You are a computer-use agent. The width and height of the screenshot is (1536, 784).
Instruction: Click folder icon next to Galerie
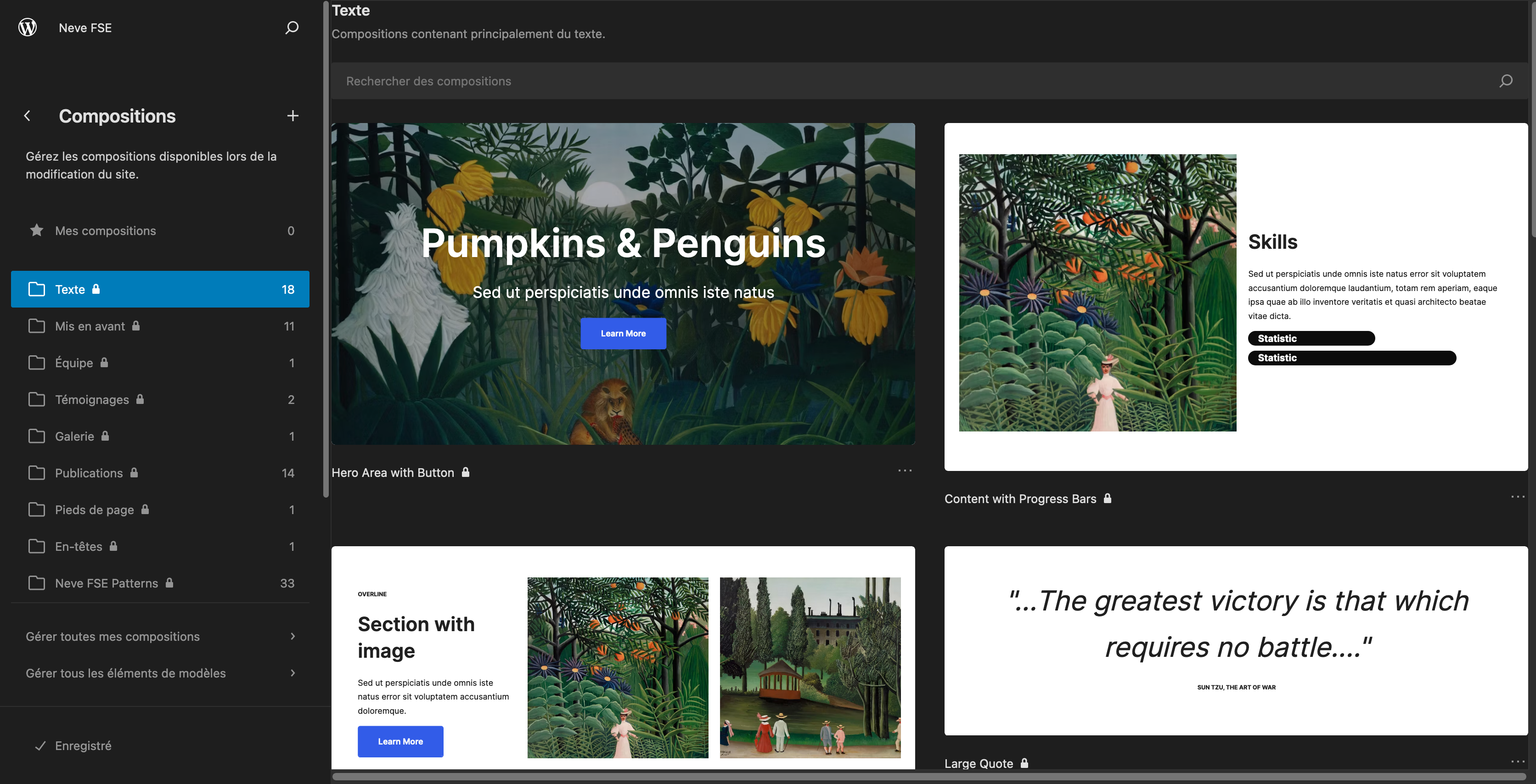(36, 436)
